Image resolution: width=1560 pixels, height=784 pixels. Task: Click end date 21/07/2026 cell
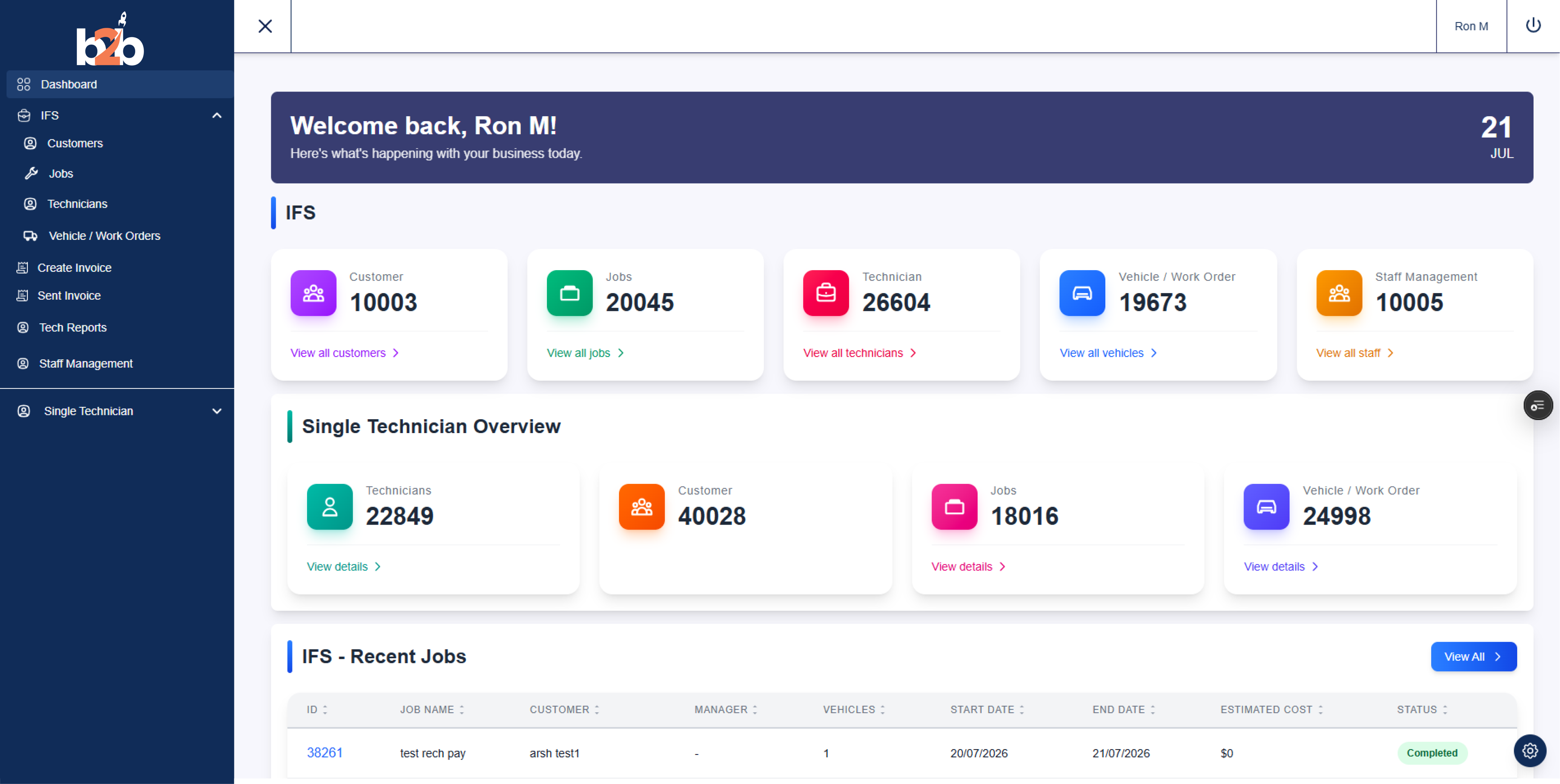[x=1121, y=753]
